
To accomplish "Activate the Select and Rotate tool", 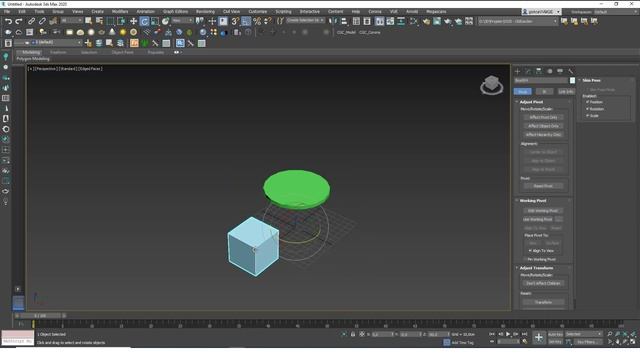I will pos(144,21).
